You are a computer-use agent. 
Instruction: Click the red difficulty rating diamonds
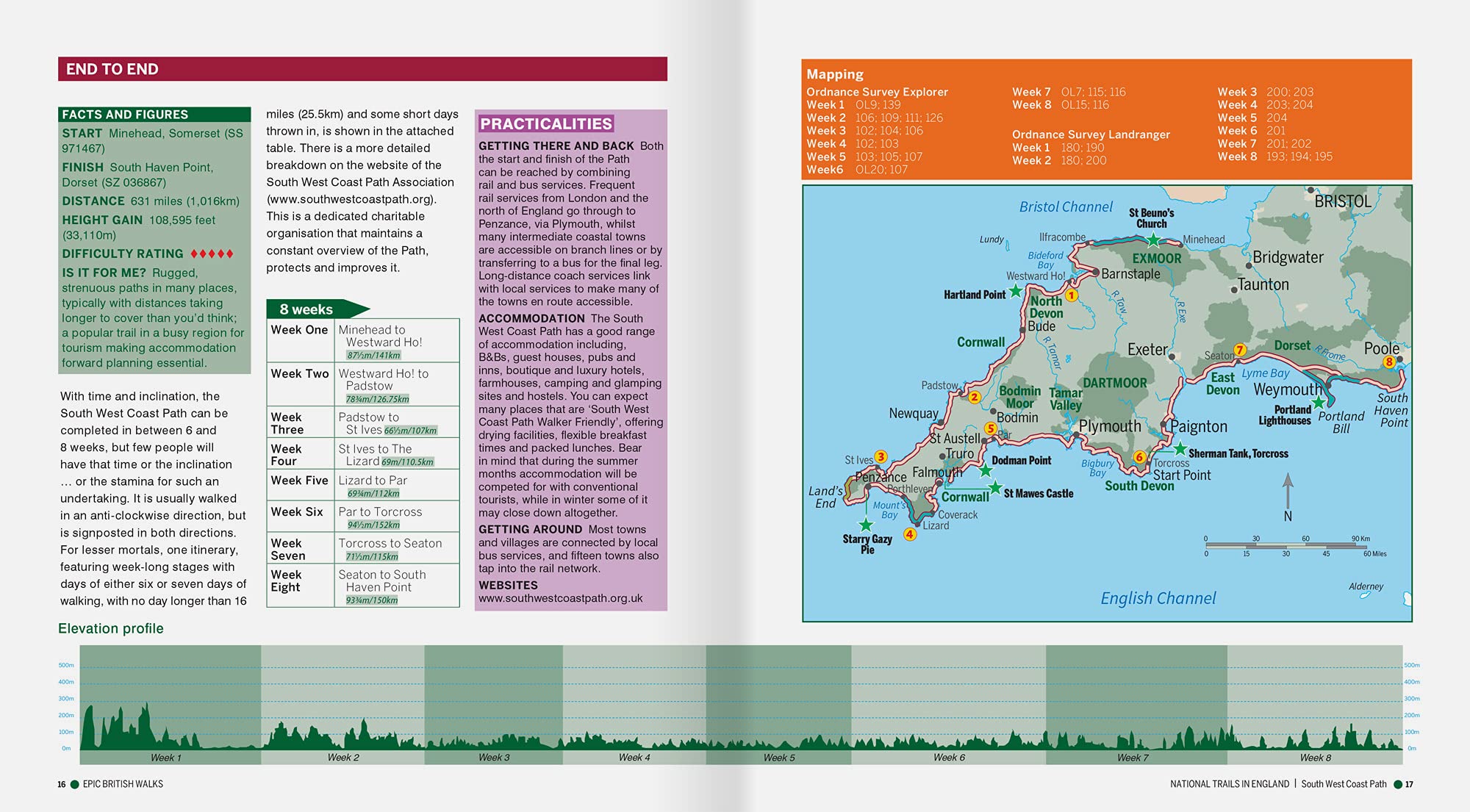(x=212, y=254)
